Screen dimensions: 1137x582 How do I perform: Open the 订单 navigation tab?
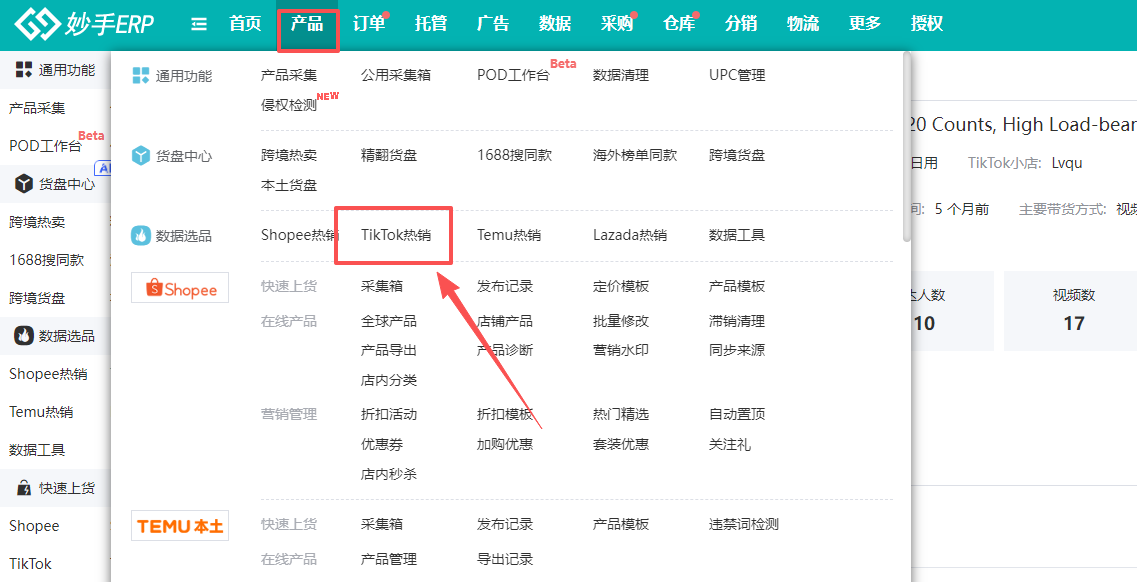point(369,24)
